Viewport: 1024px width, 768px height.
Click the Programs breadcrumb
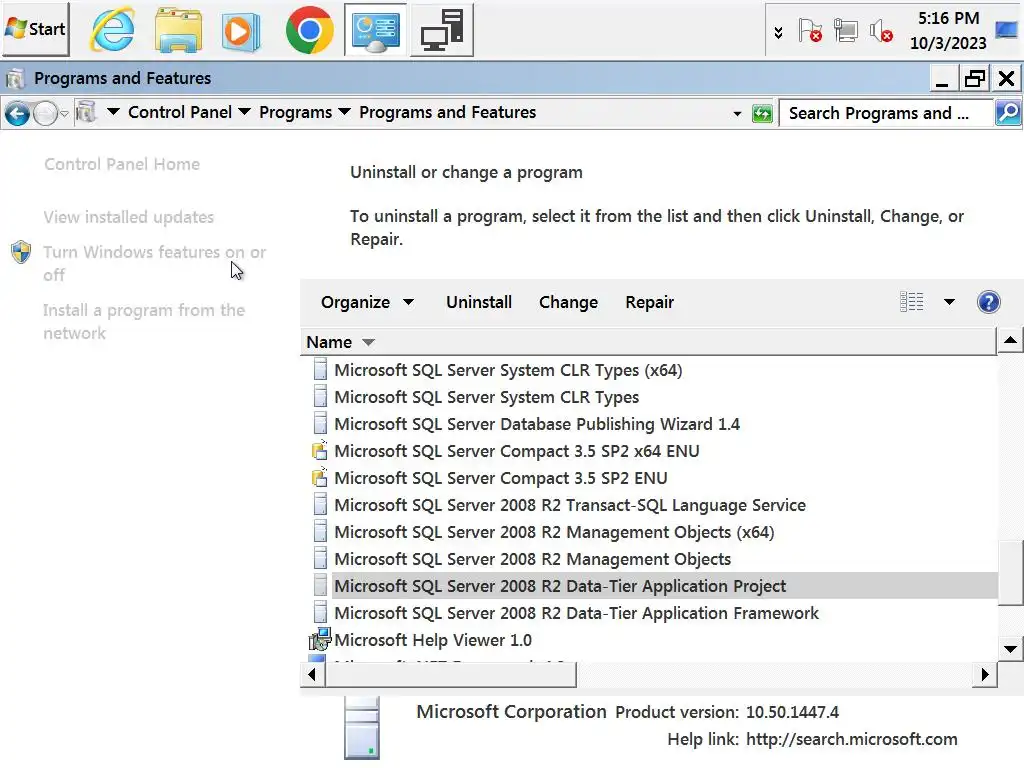[295, 112]
